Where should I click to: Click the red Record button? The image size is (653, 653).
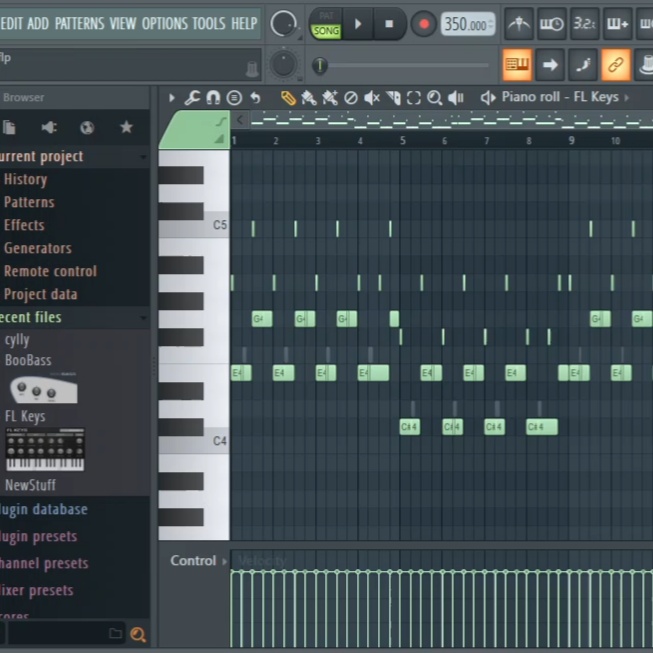(423, 24)
